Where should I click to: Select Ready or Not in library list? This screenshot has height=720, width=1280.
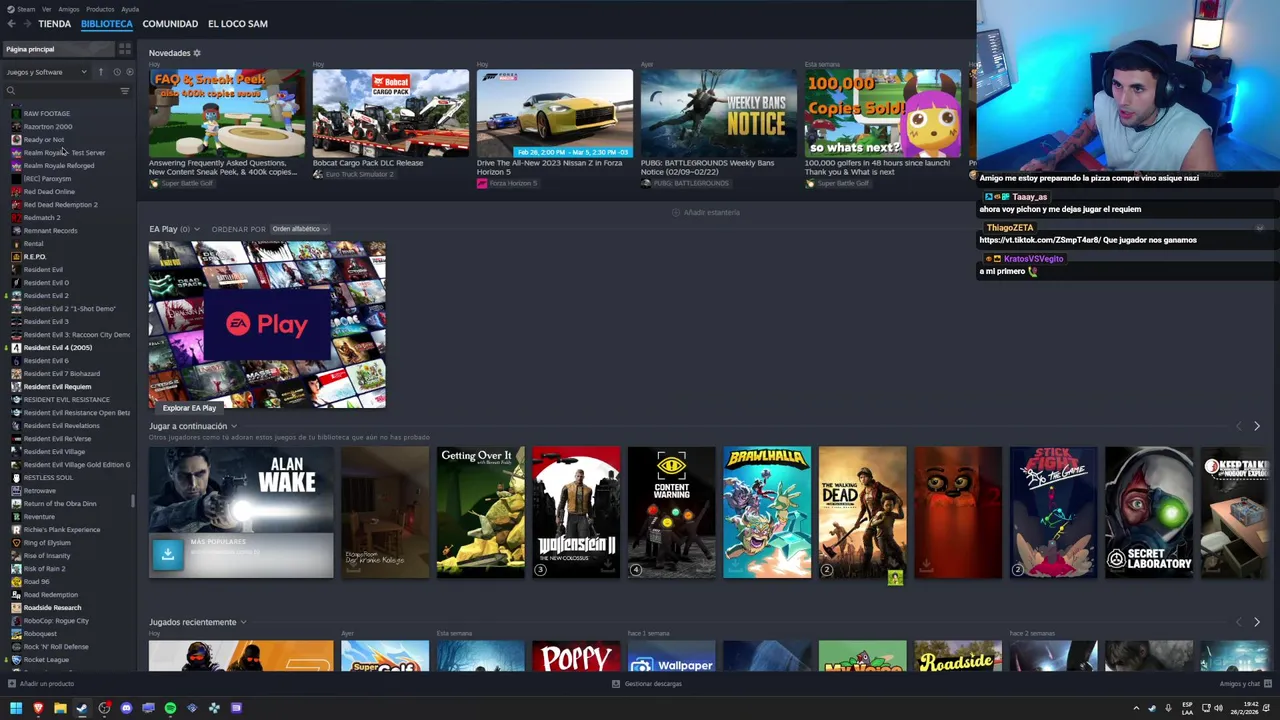(43, 140)
